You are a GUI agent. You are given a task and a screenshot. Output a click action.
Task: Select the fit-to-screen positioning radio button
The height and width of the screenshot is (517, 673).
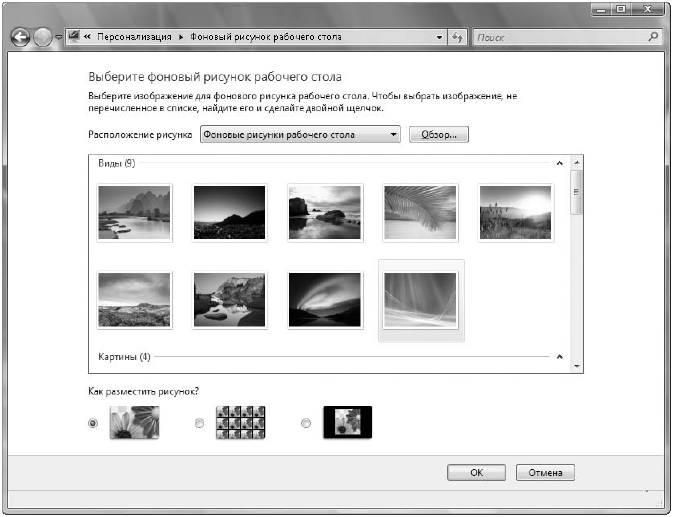coord(93,424)
